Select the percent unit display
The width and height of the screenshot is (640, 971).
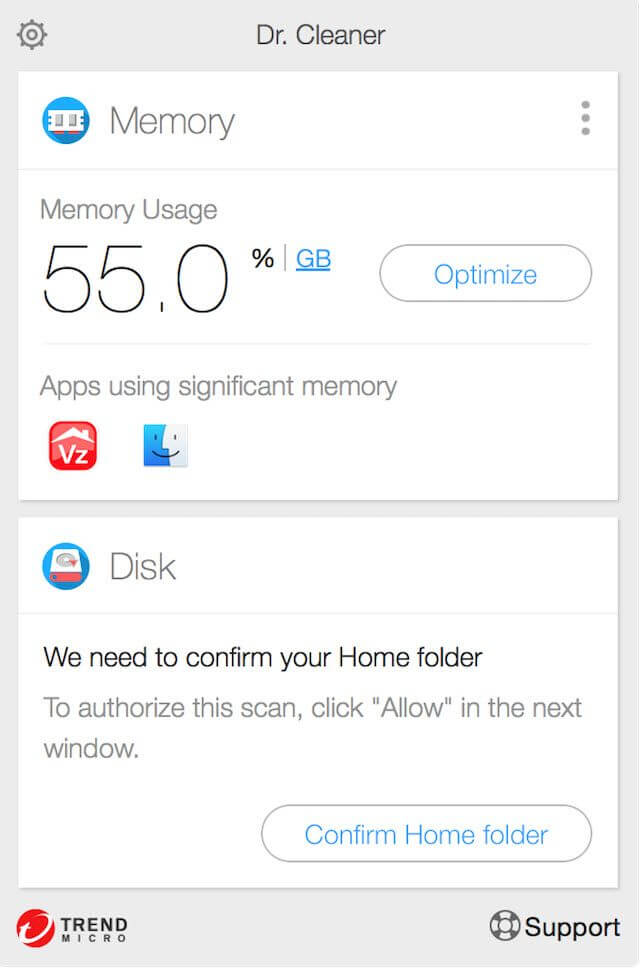(x=263, y=258)
